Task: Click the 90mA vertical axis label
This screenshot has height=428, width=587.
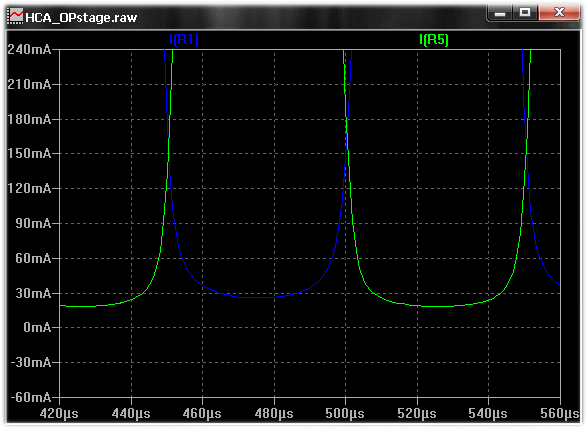Action: coord(33,224)
